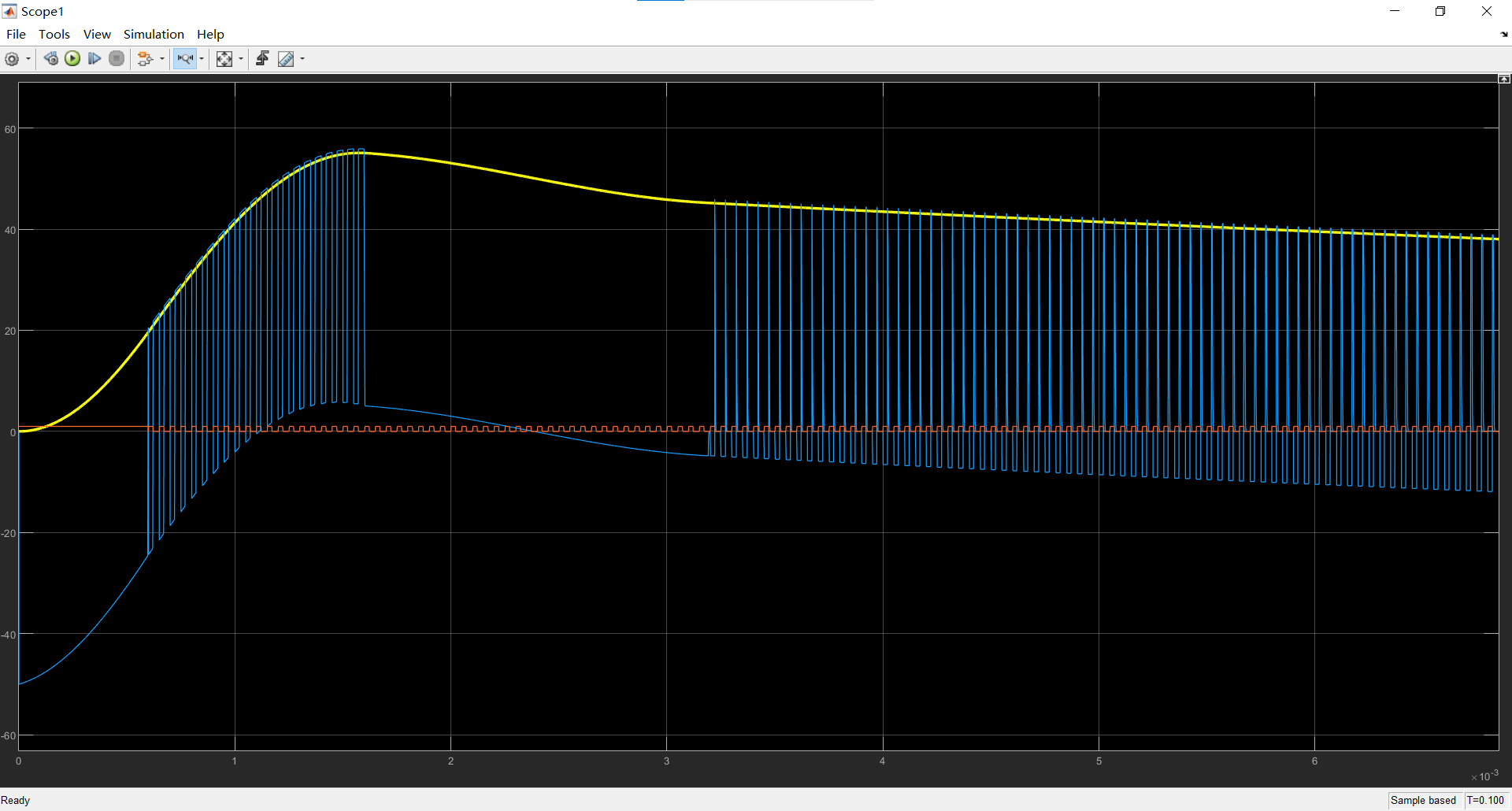Click the x-axis tick label 3
1512x811 pixels.
pyautogui.click(x=667, y=761)
